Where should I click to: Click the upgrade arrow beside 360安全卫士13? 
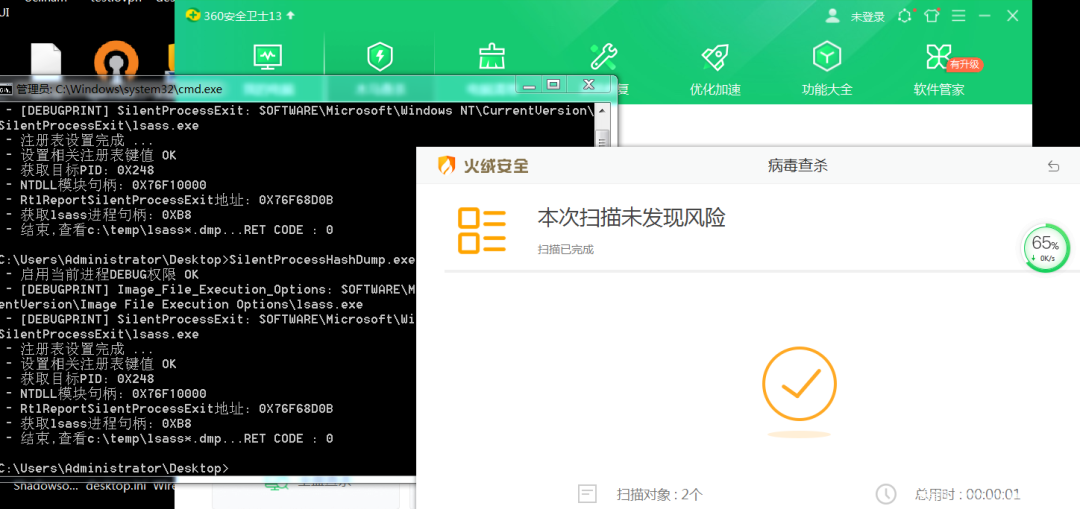tap(291, 15)
